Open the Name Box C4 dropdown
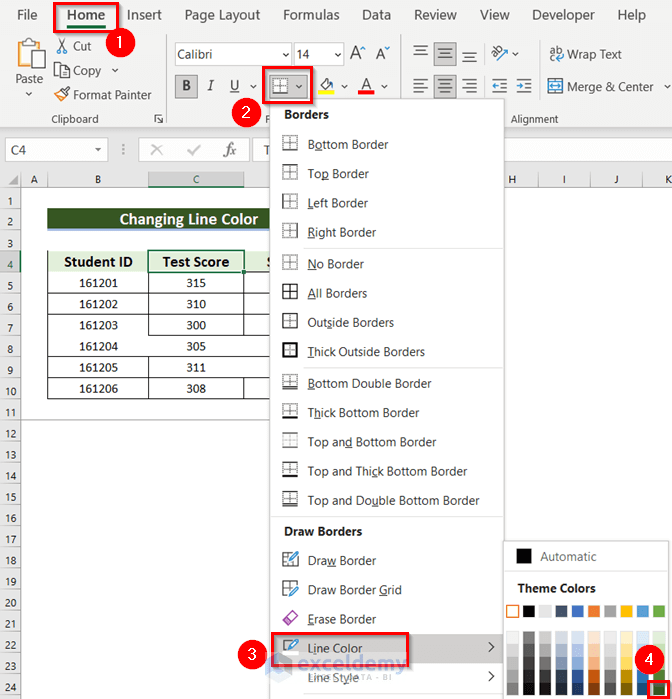Screen dimensions: 672x699 pyautogui.click(x=98, y=150)
